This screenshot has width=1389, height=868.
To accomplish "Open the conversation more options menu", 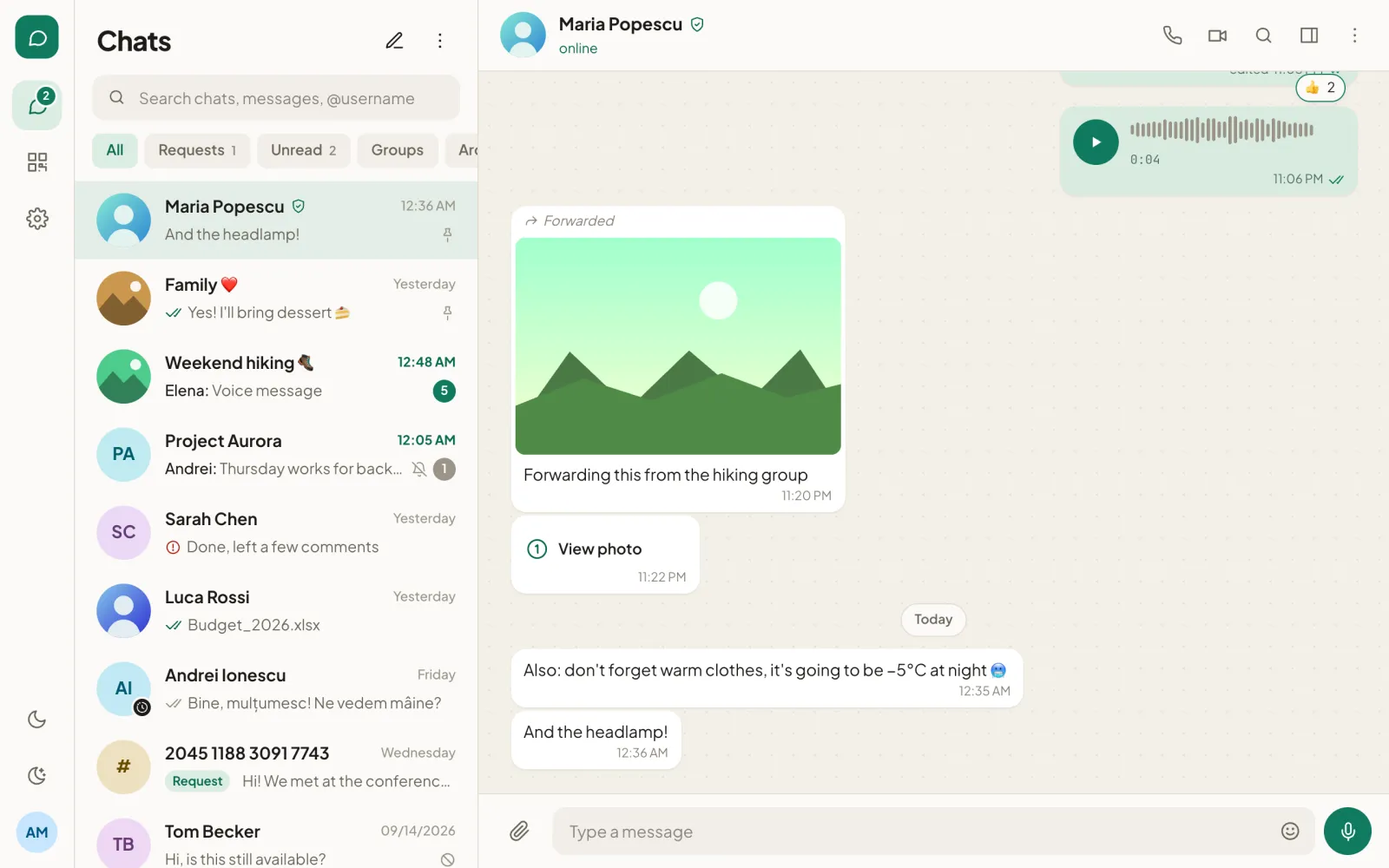I will point(1354,35).
